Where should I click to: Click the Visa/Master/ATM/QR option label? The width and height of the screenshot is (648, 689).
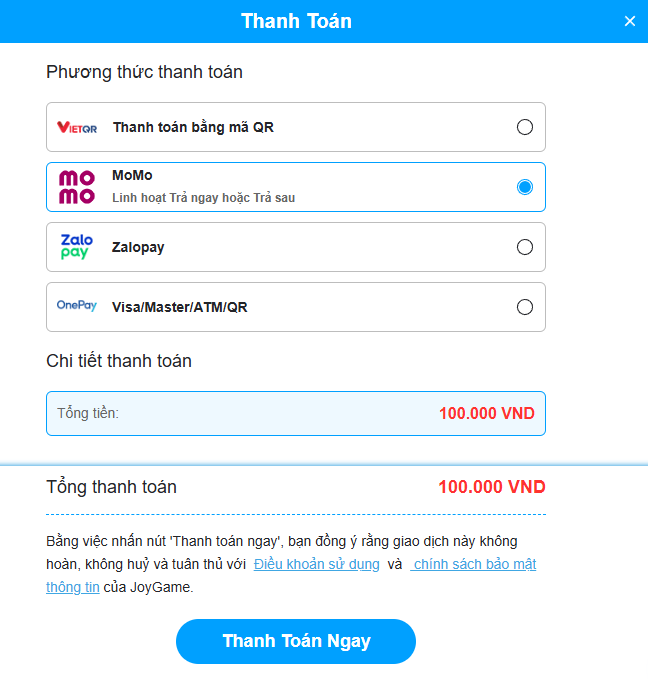(x=180, y=307)
